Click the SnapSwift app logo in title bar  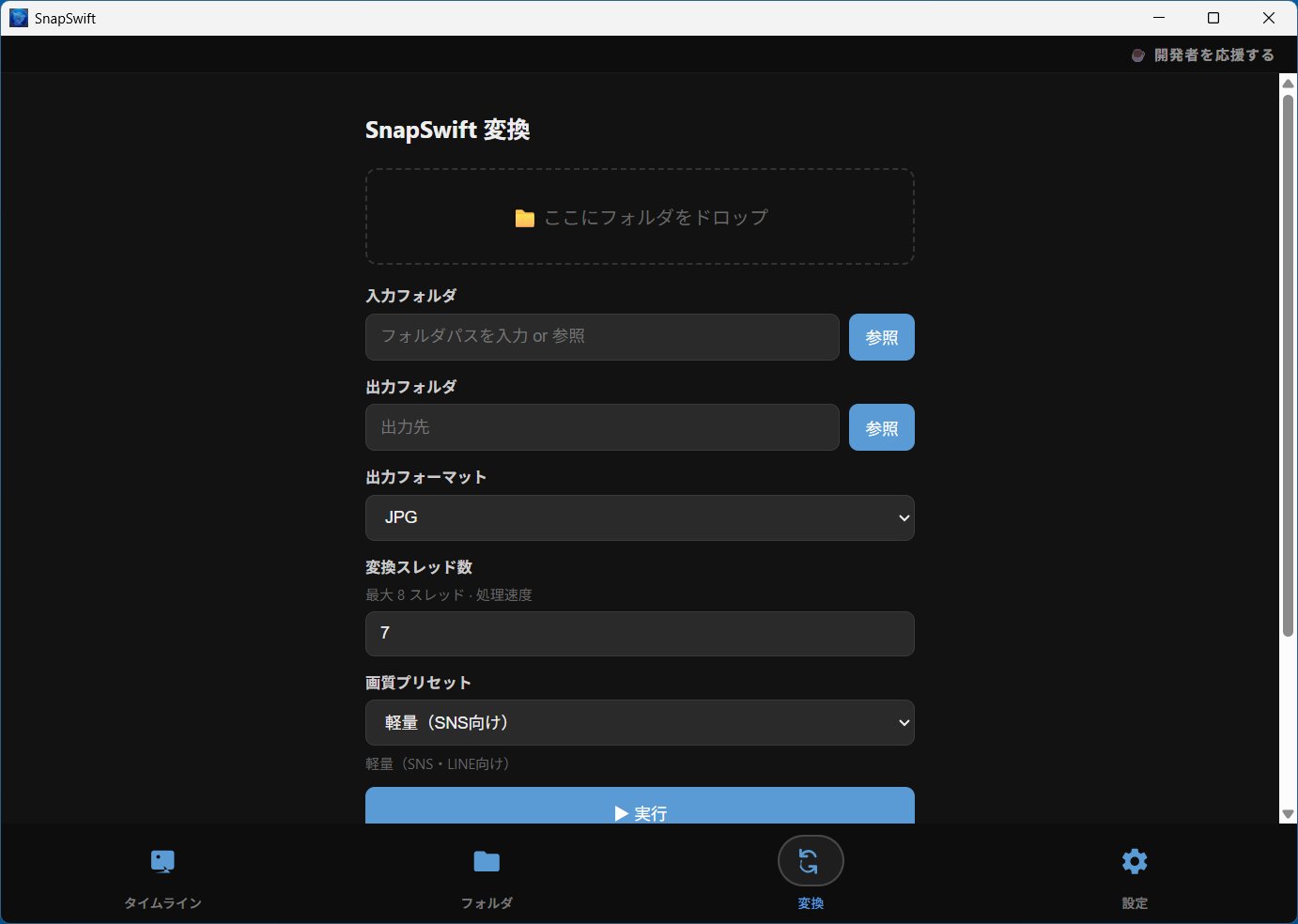(x=19, y=18)
